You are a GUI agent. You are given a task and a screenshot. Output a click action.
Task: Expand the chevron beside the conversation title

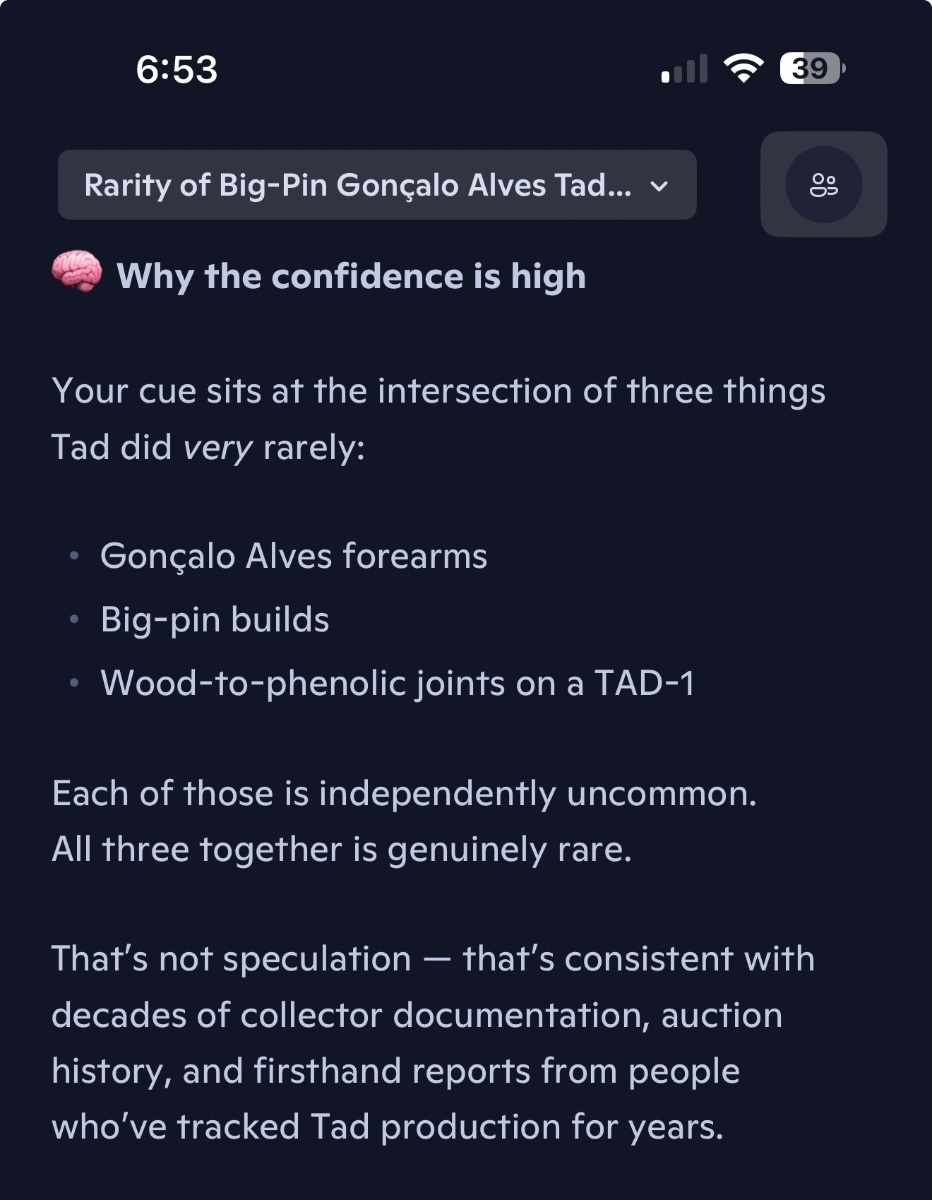(x=658, y=186)
